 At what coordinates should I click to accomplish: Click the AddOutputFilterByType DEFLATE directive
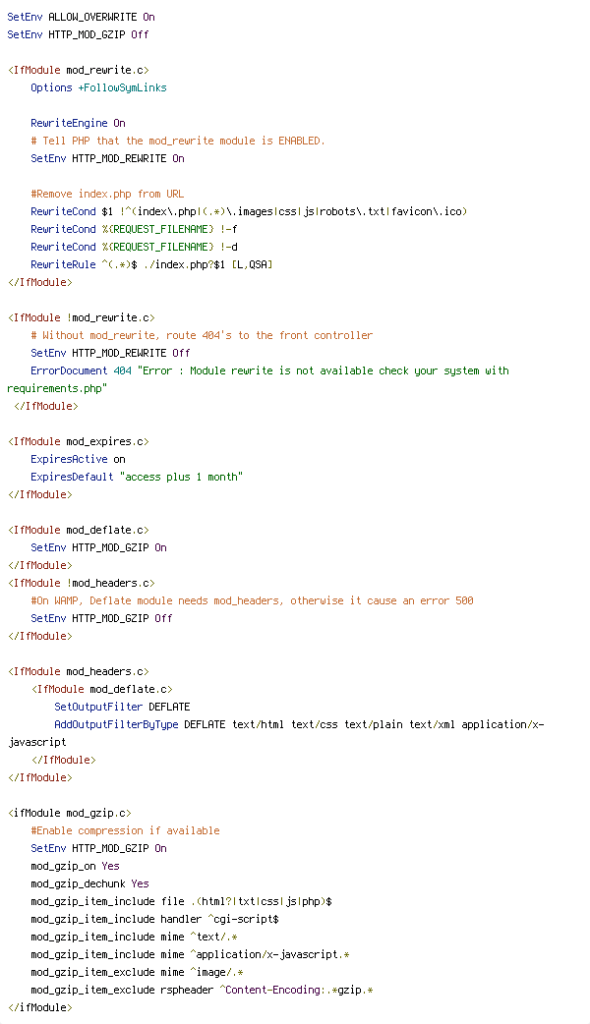pos(299,724)
